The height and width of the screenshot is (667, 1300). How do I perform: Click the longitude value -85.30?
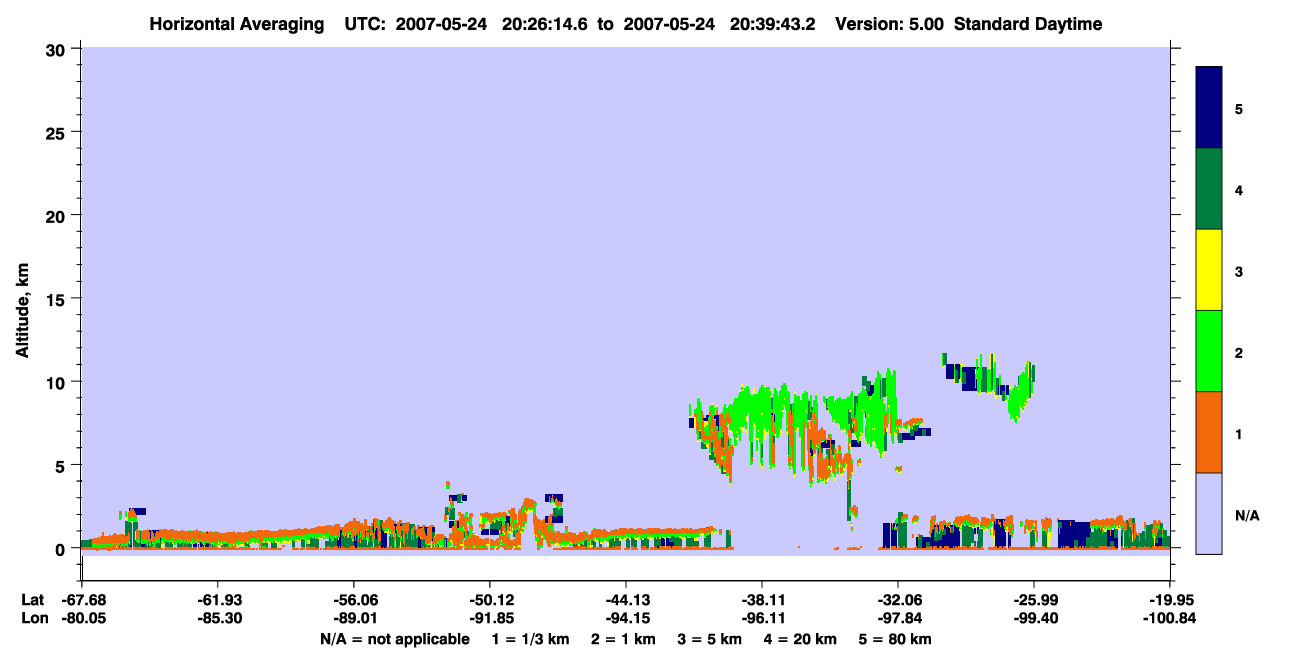pos(218,618)
